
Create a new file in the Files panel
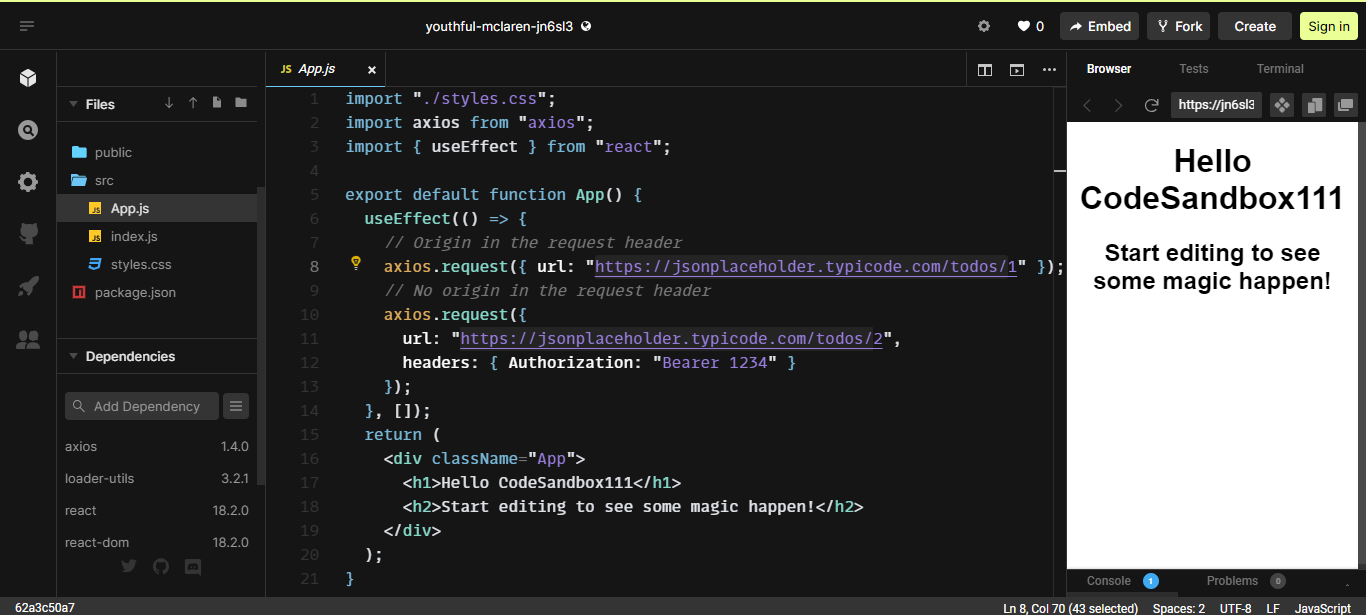214,103
